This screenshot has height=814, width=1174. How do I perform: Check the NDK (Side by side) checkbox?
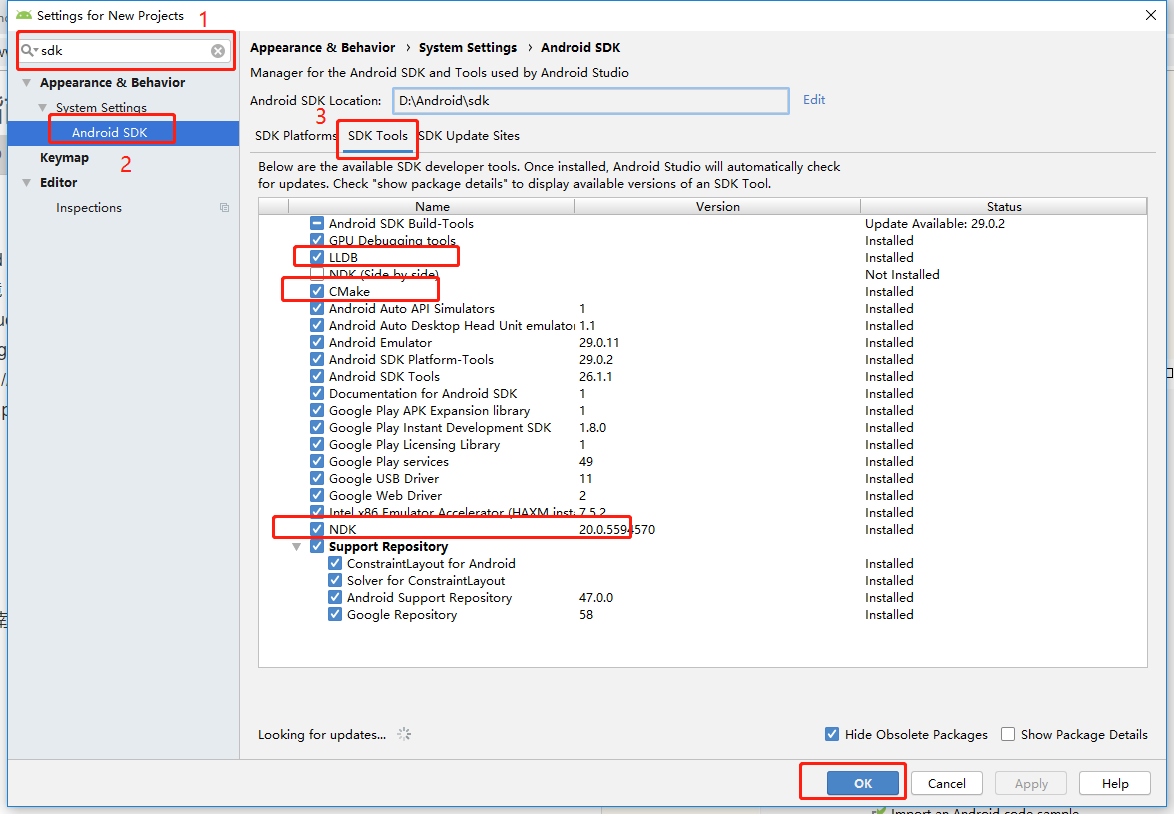pos(317,274)
